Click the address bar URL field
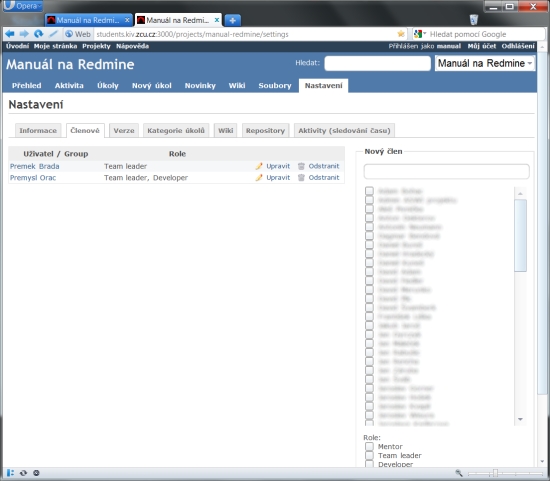 (x=246, y=34)
